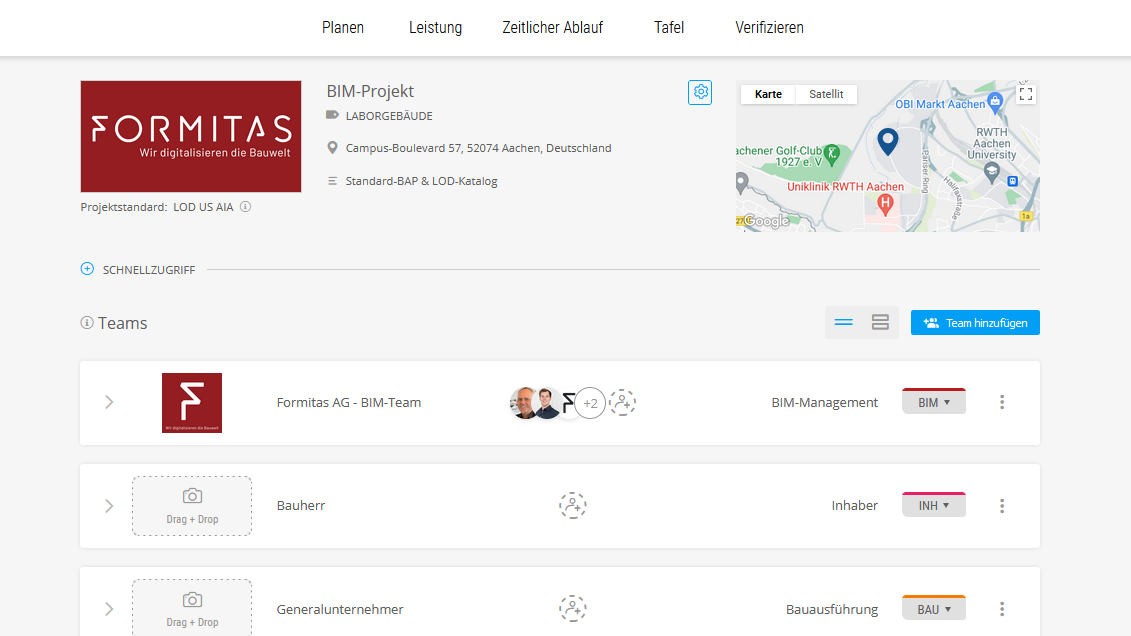The width and height of the screenshot is (1131, 636).
Task: Open three-dot menu for Formitas AG team
Action: pos(1002,402)
